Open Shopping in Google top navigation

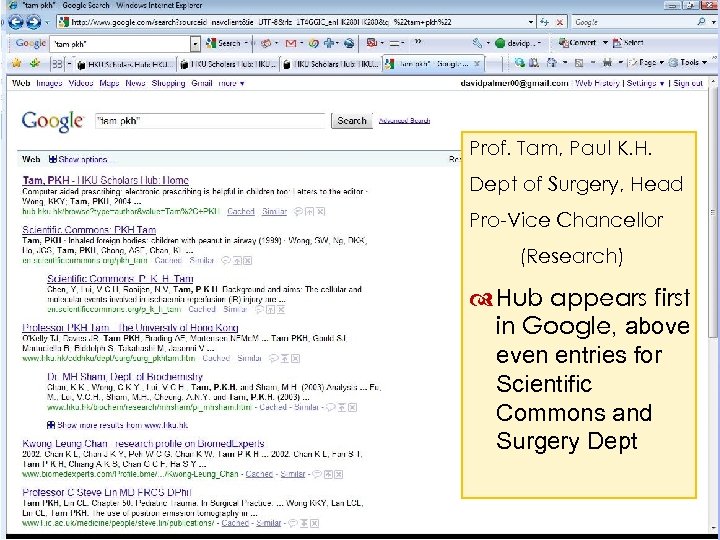(169, 83)
